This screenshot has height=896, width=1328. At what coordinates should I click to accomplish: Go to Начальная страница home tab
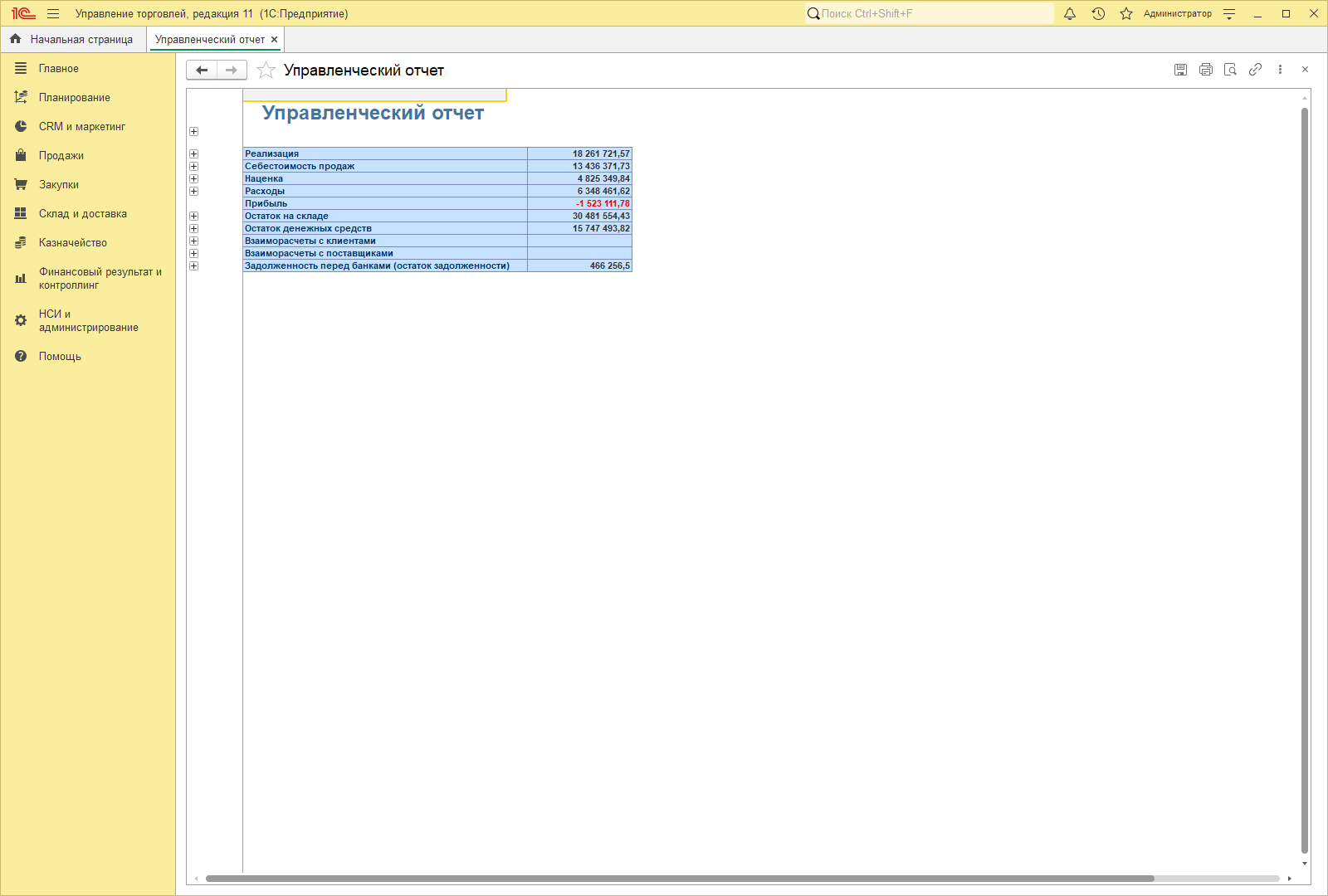coord(72,39)
